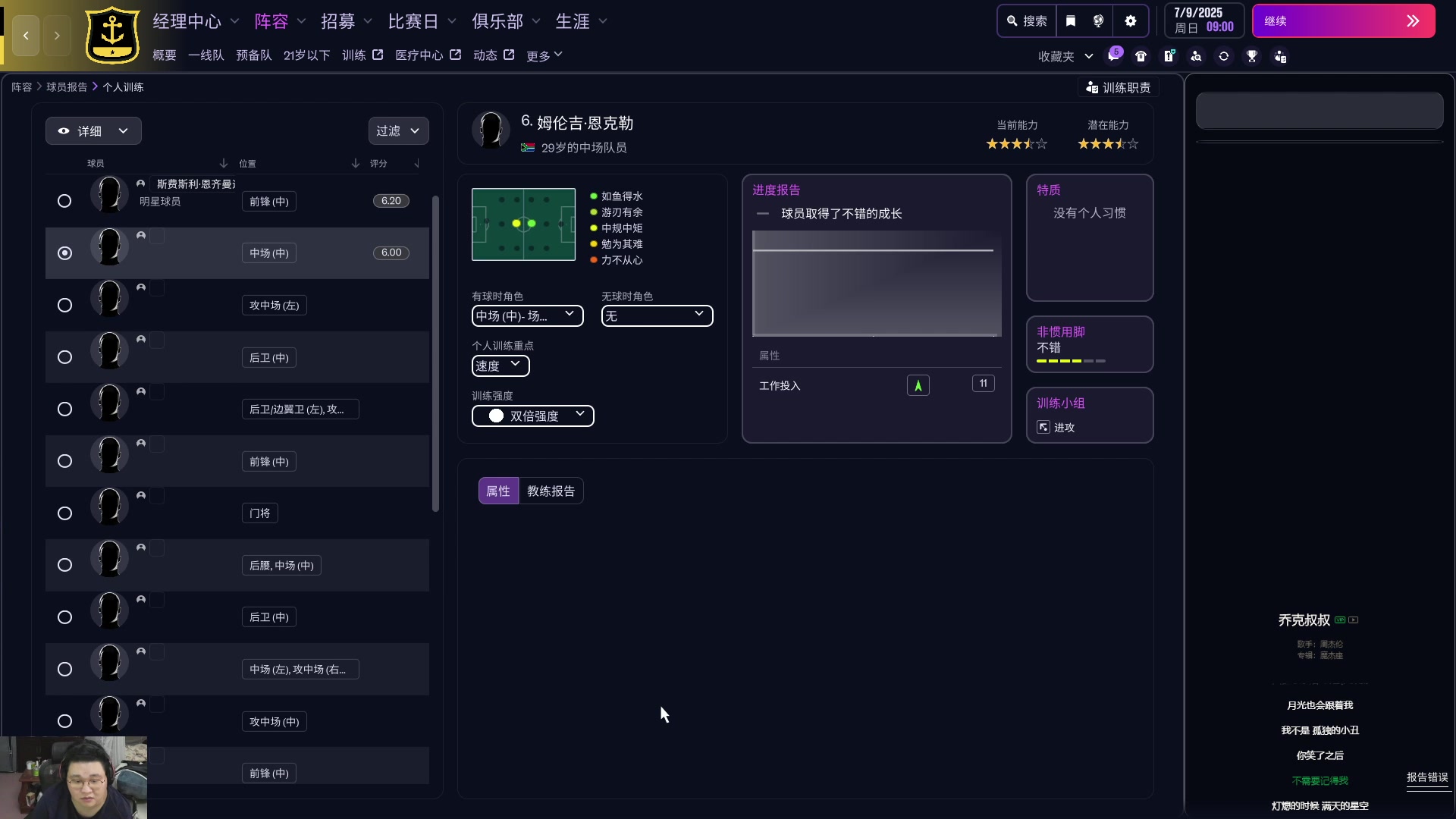Screen dimensions: 1456x819
Task: Open the news report icon with badge
Action: (x=1169, y=55)
